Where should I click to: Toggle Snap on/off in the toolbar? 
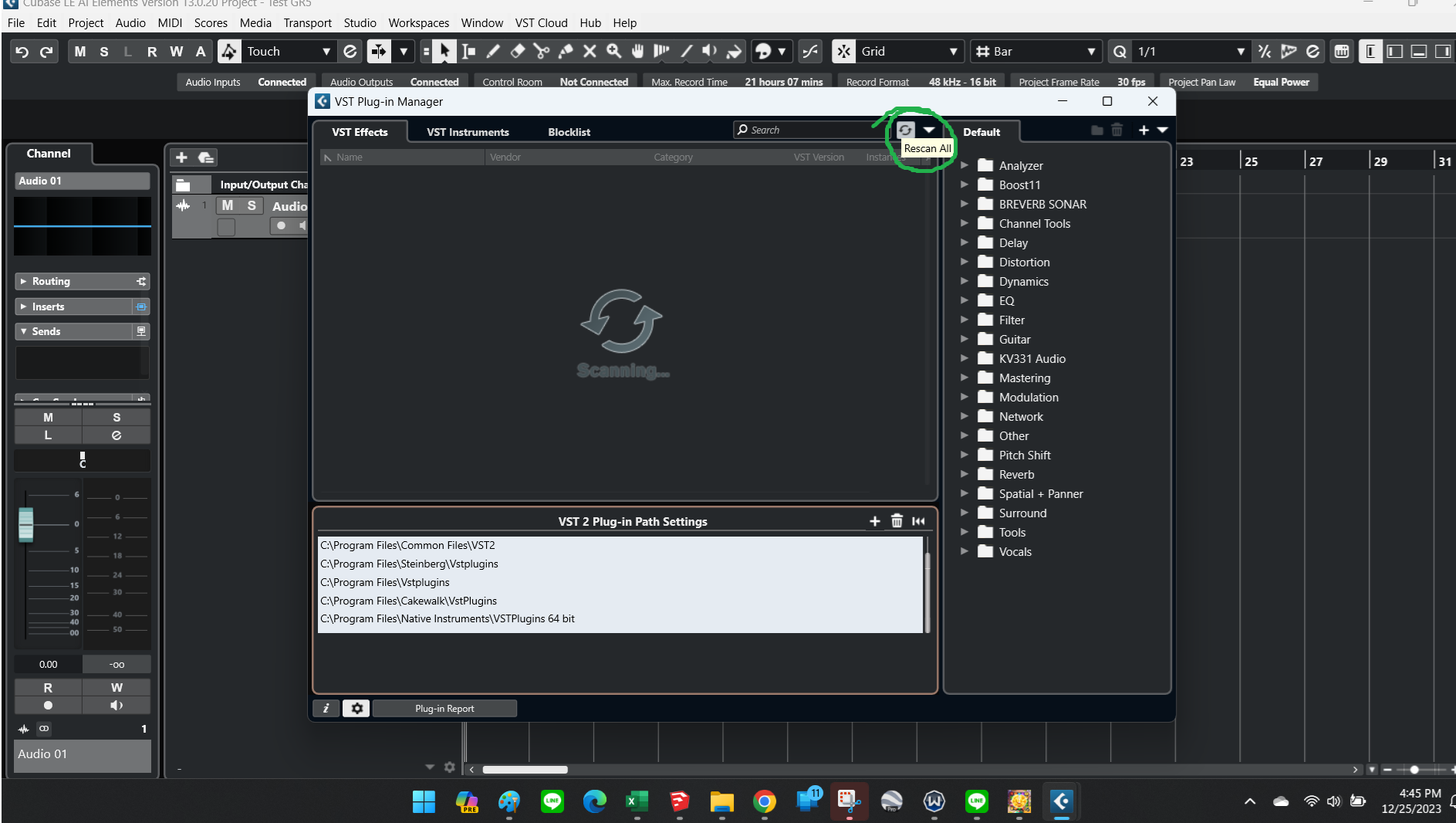[x=844, y=52]
